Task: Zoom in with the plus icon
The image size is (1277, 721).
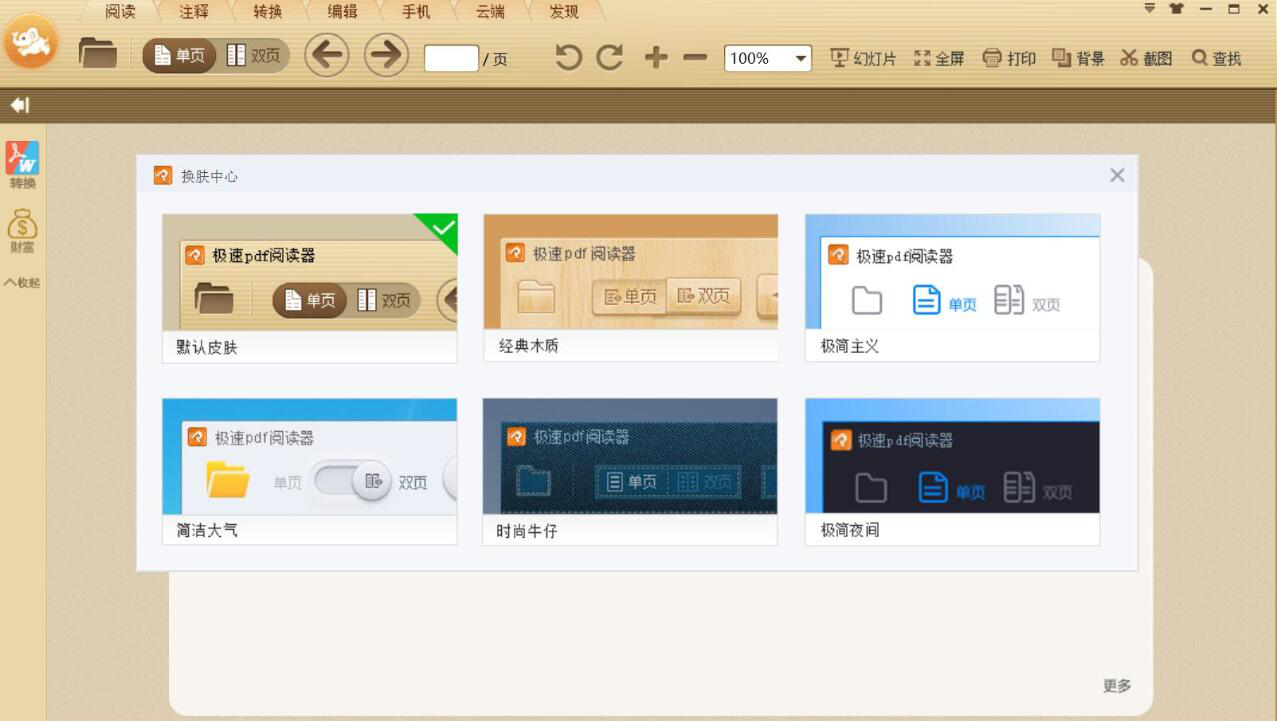Action: pyautogui.click(x=655, y=58)
